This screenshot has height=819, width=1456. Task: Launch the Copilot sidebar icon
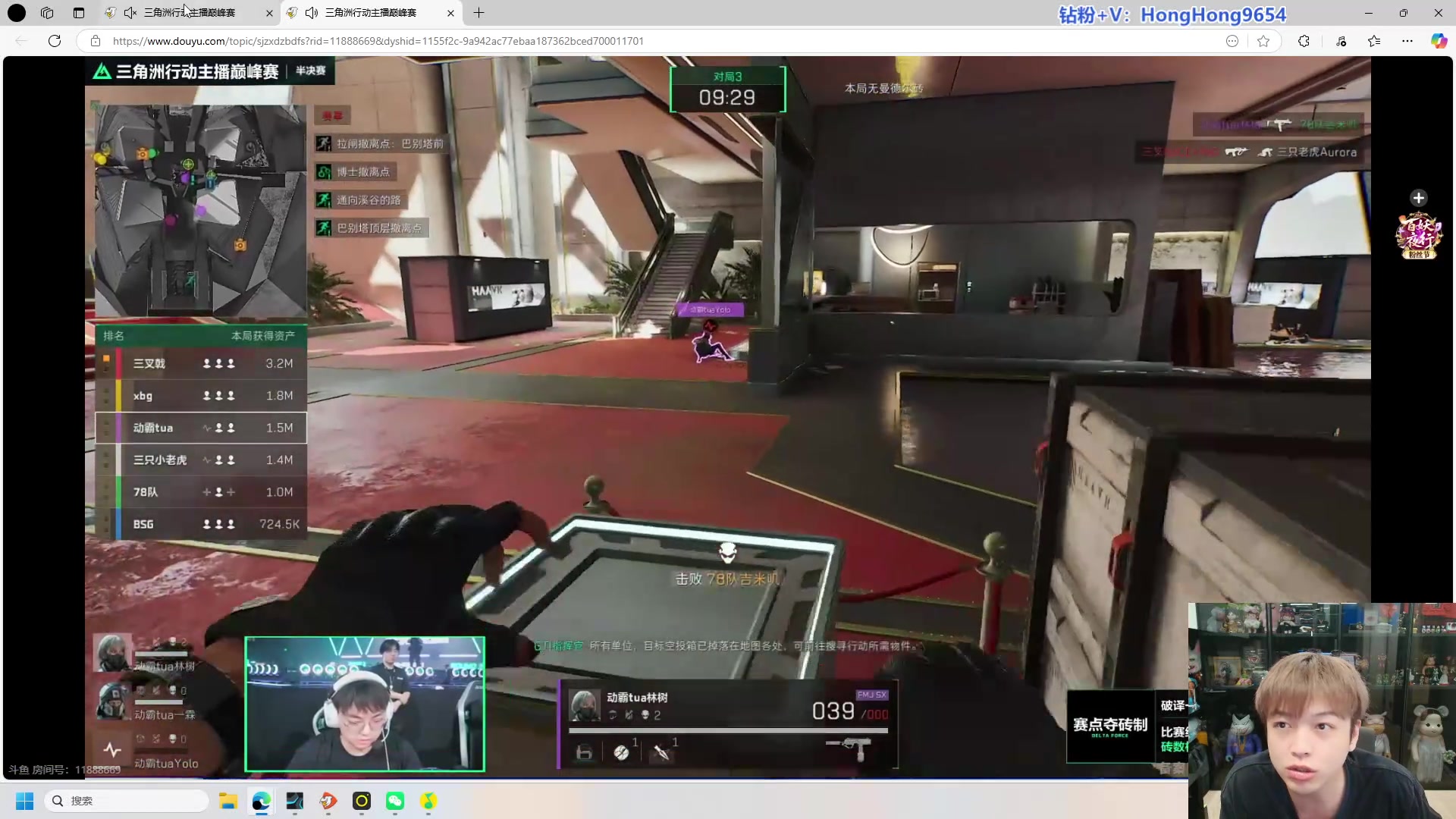(1439, 41)
